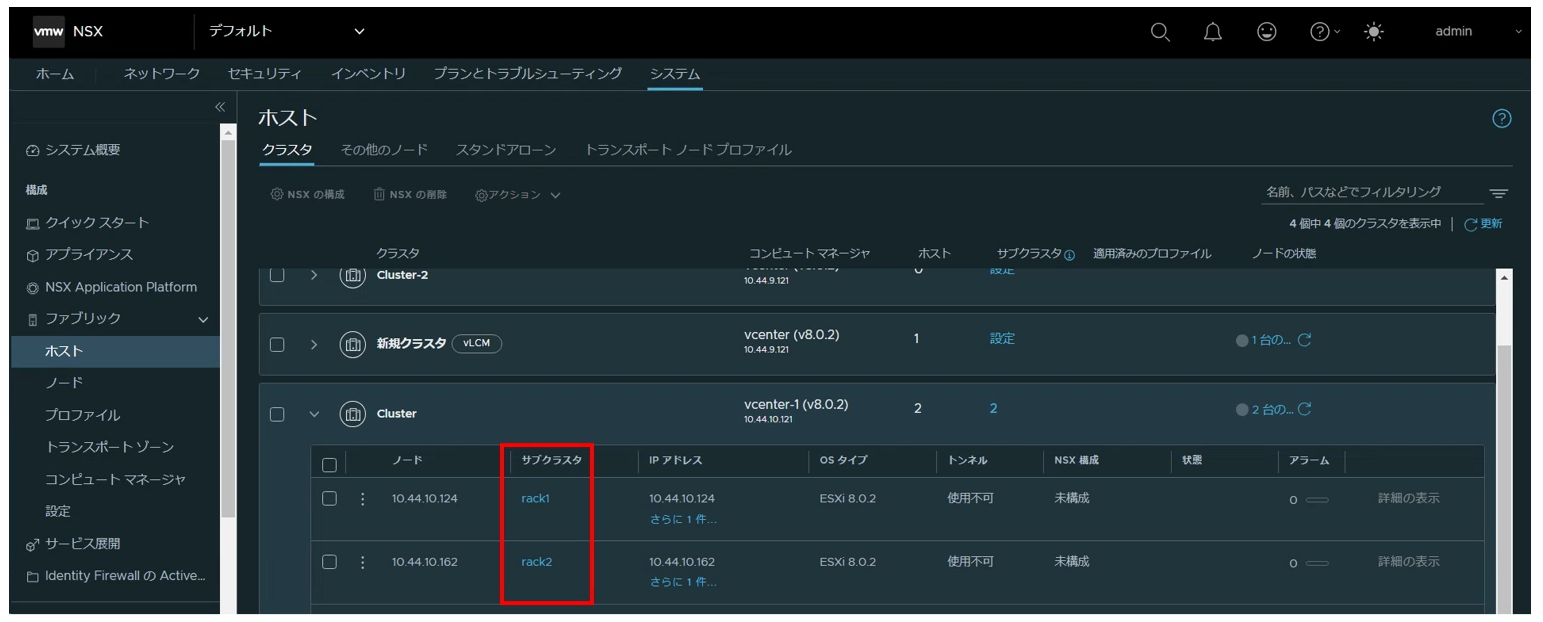Open プランとトラブルシューティング tab
This screenshot has height=622, width=1543.
click(528, 74)
